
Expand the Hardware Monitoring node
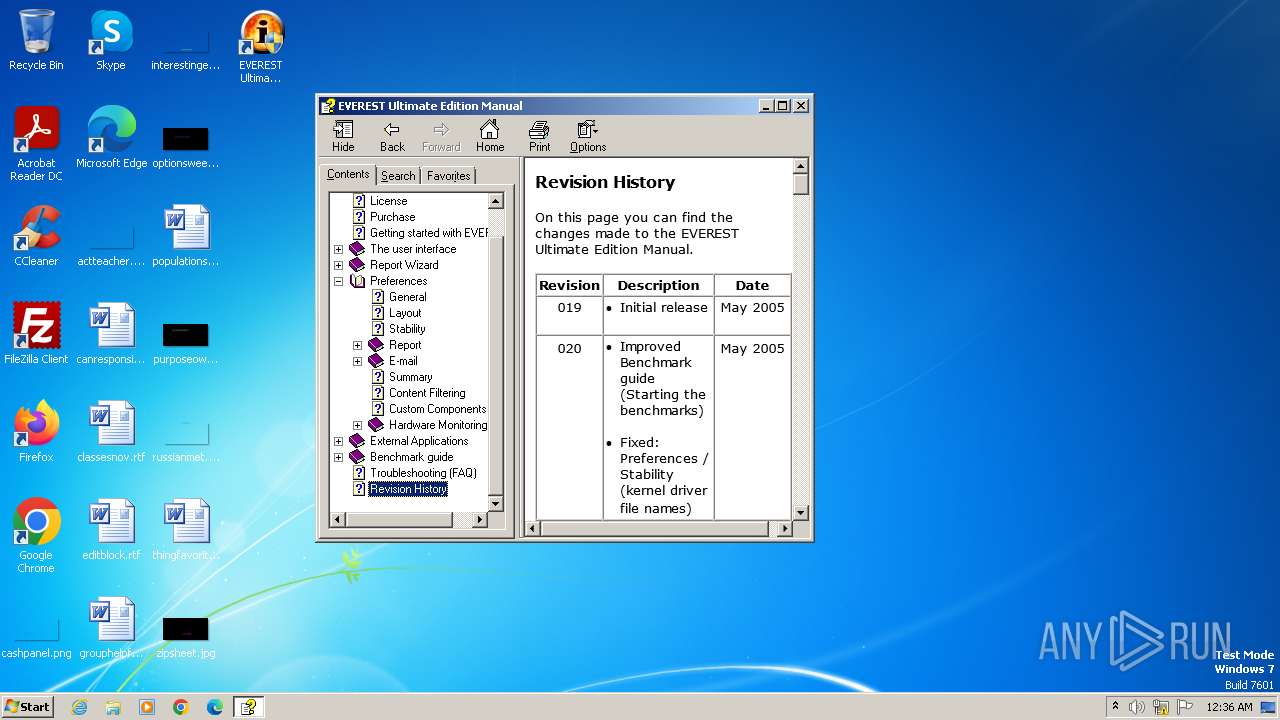357,425
